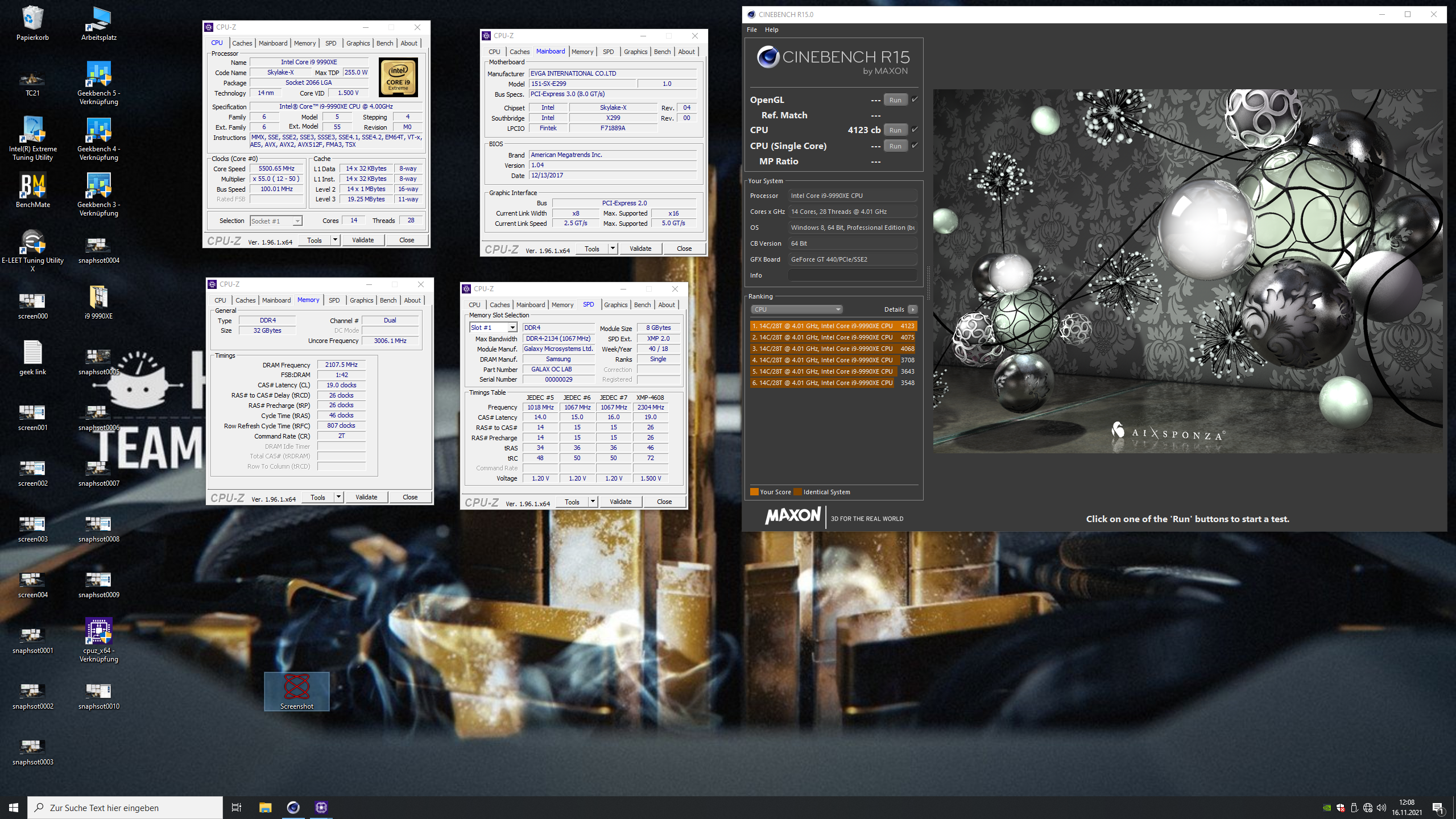The height and width of the screenshot is (819, 1456).
Task: Click the Windows search box
Action: tap(125, 808)
